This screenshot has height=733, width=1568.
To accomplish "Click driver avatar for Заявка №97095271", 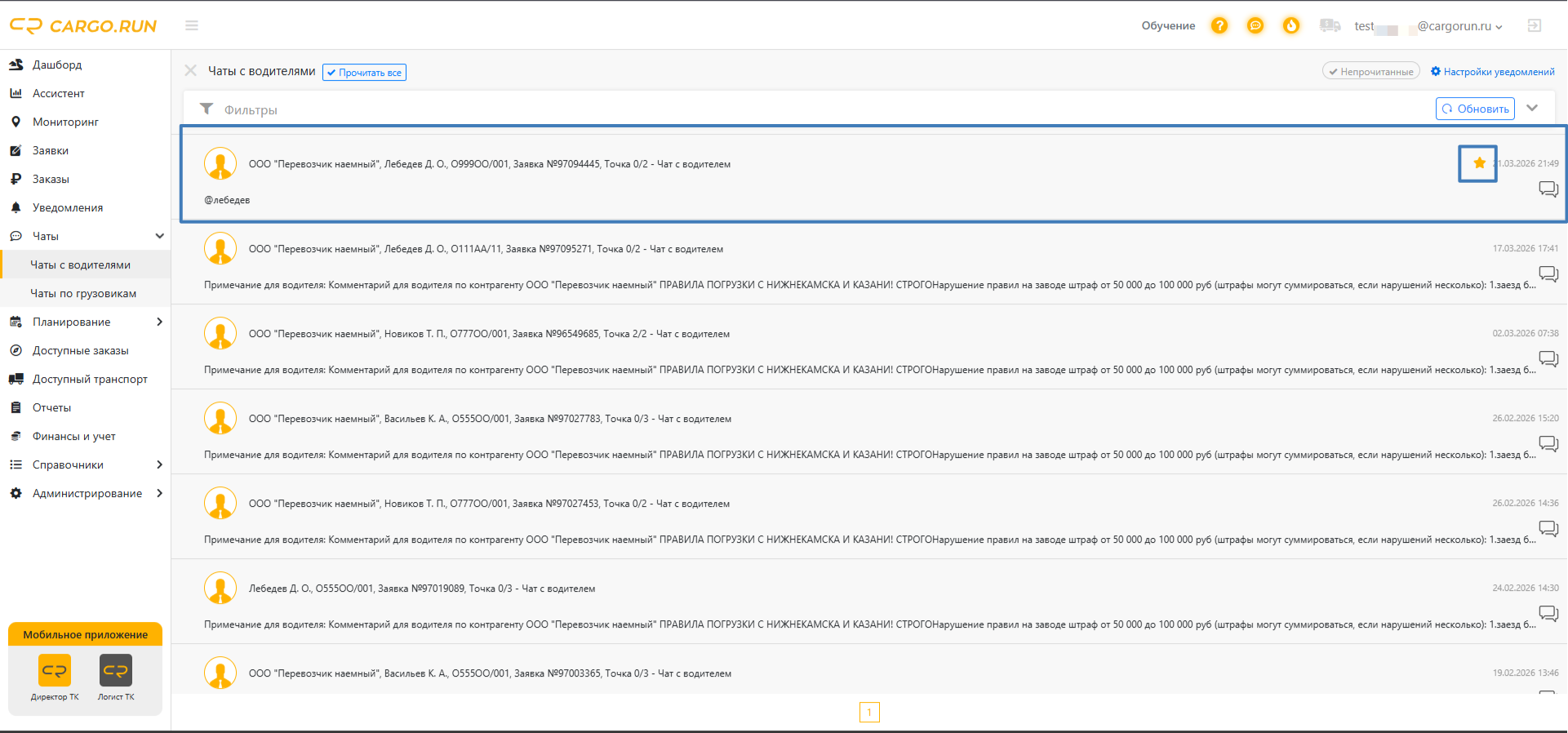I will point(220,248).
